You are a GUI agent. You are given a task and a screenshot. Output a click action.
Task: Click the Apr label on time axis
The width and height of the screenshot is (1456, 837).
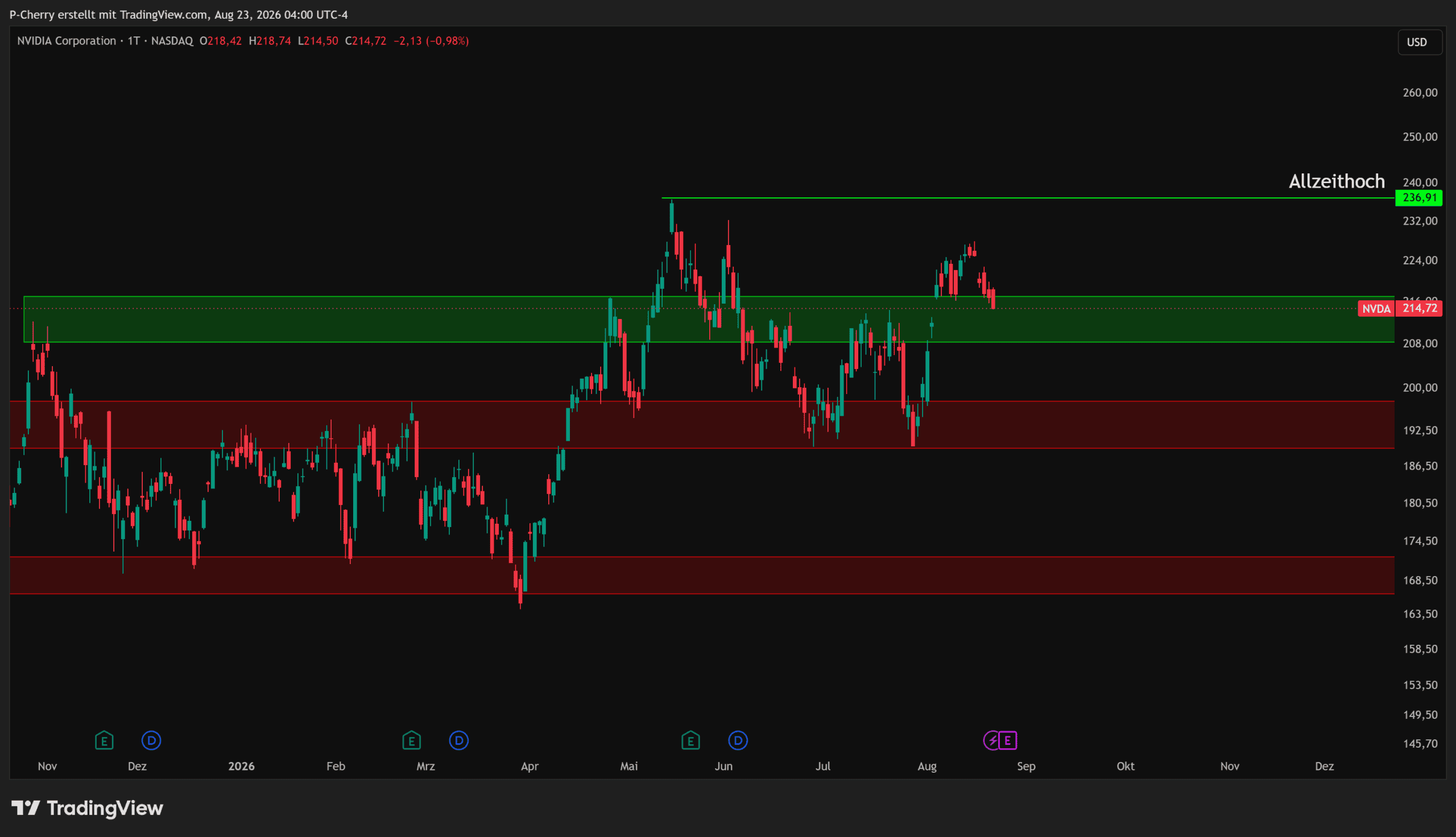pyautogui.click(x=530, y=766)
